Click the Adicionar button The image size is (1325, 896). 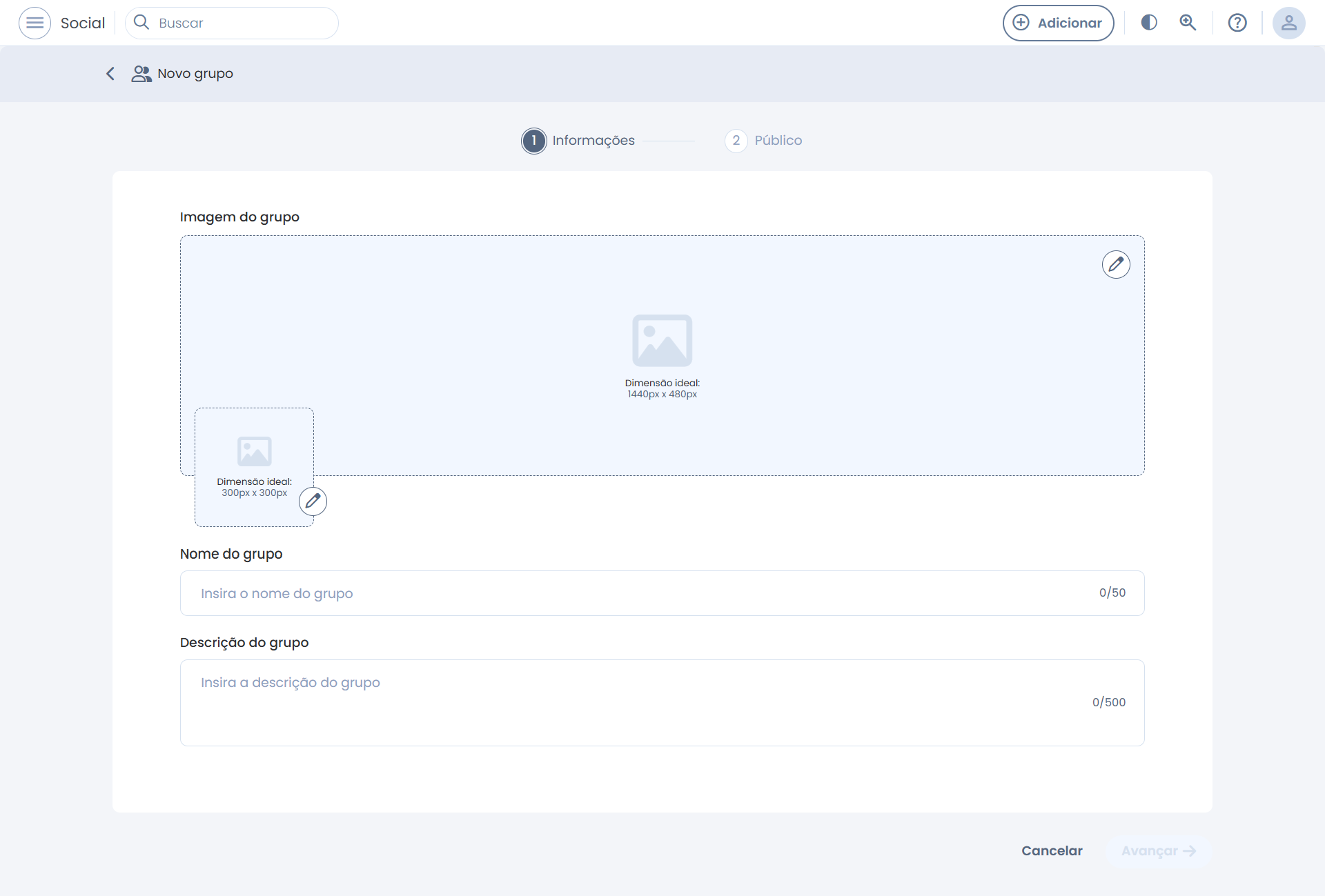pos(1058,23)
